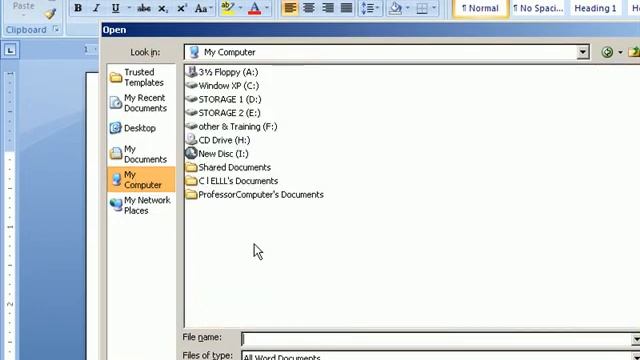Select STORAGE 1 (D:) drive
Viewport: 640px width, 360px height.
(x=223, y=99)
